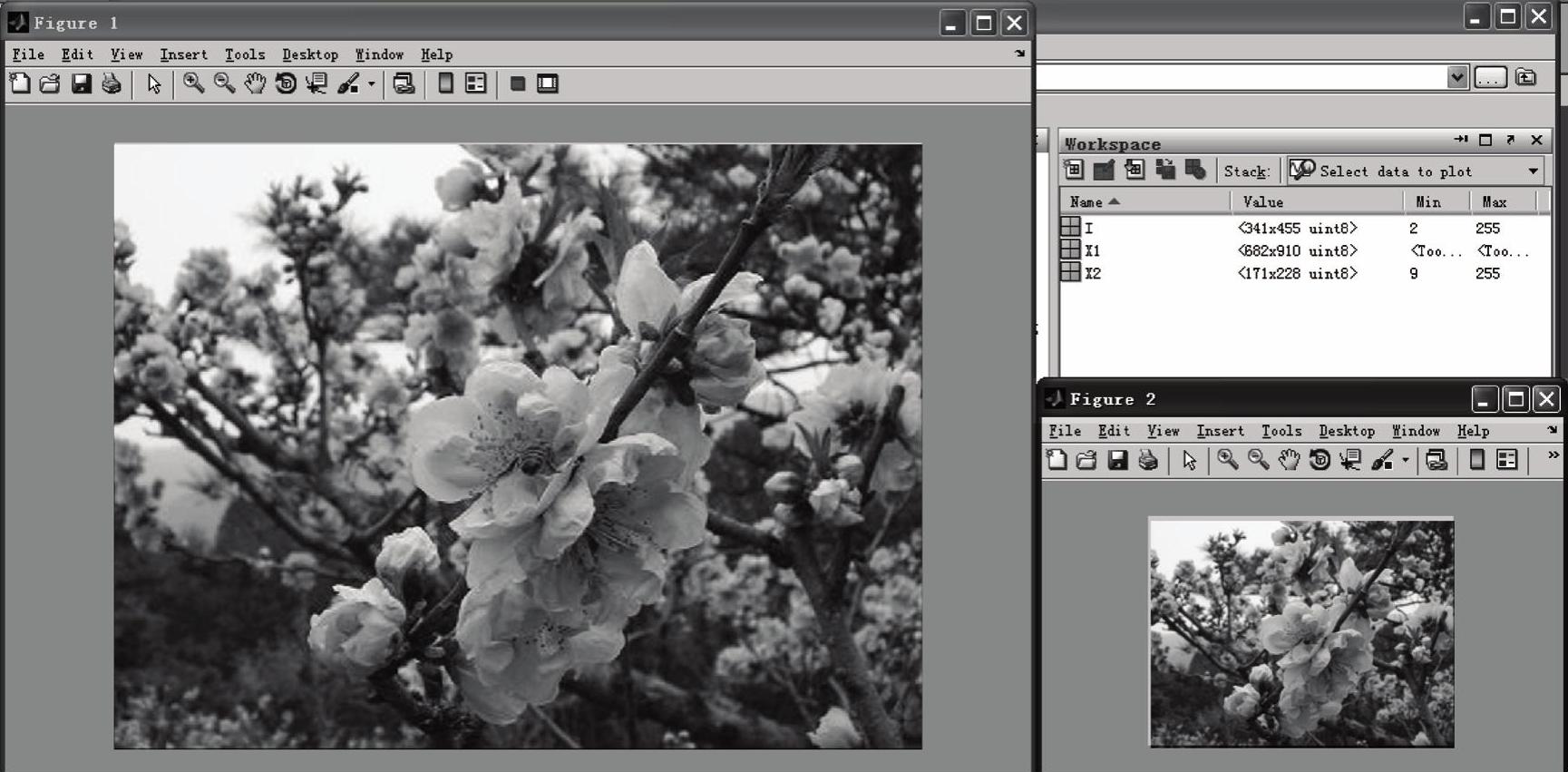
Task: Insert Colorbar in Figure 2
Action: click(x=1476, y=461)
